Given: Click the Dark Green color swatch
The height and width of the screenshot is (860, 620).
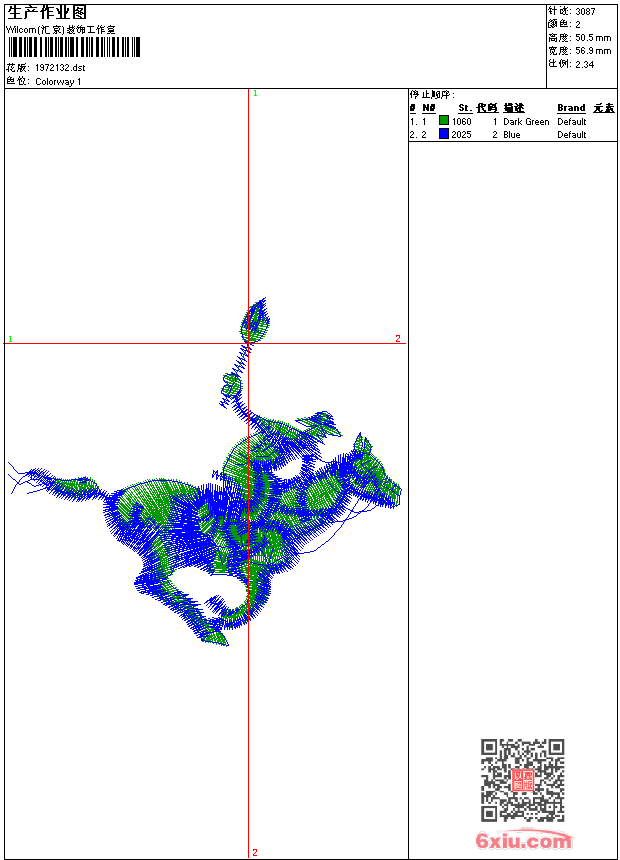Looking at the screenshot, I should pyautogui.click(x=444, y=121).
